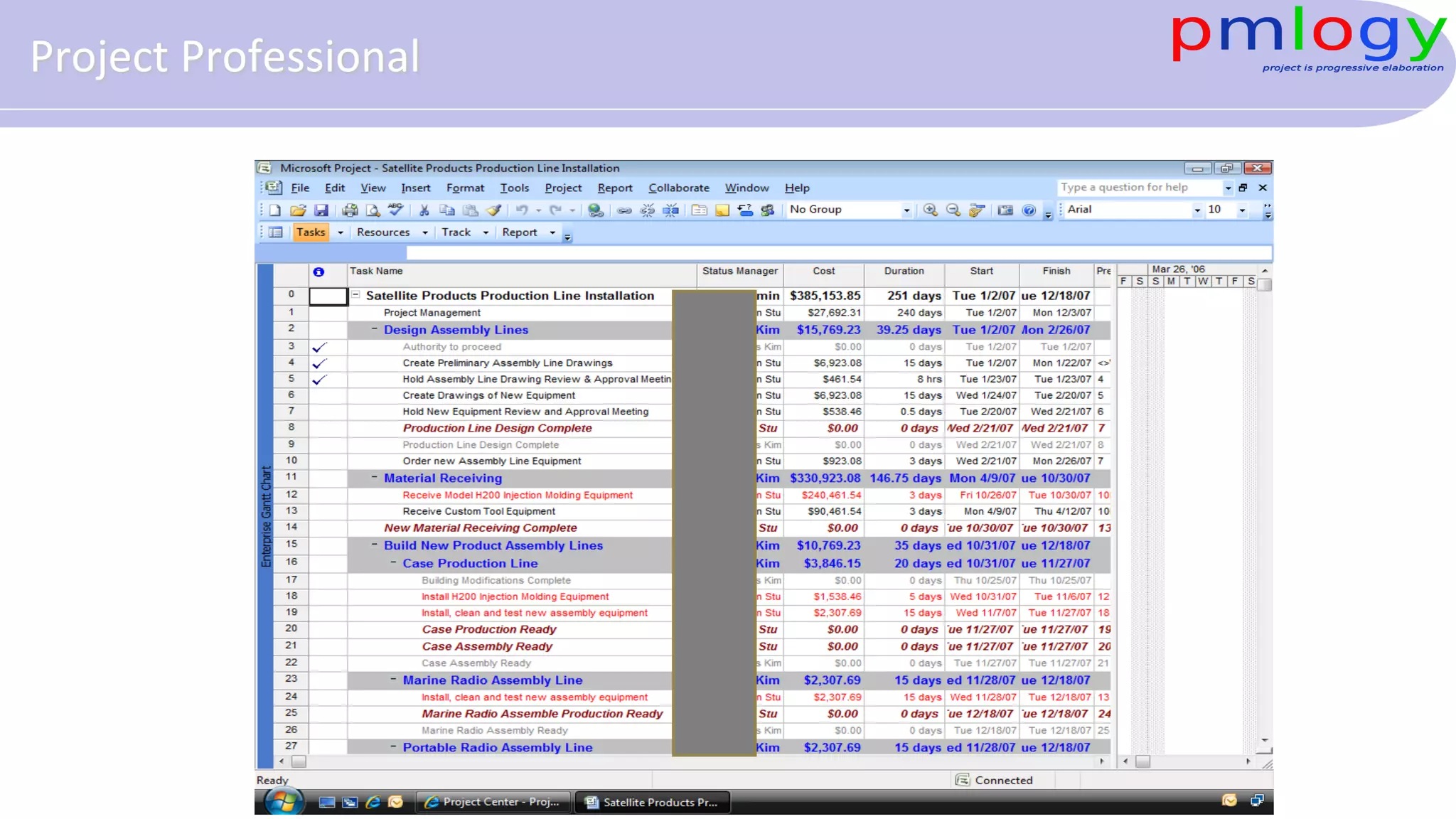
Task: Paste from clipboard using the toolbar icon
Action: point(471,210)
